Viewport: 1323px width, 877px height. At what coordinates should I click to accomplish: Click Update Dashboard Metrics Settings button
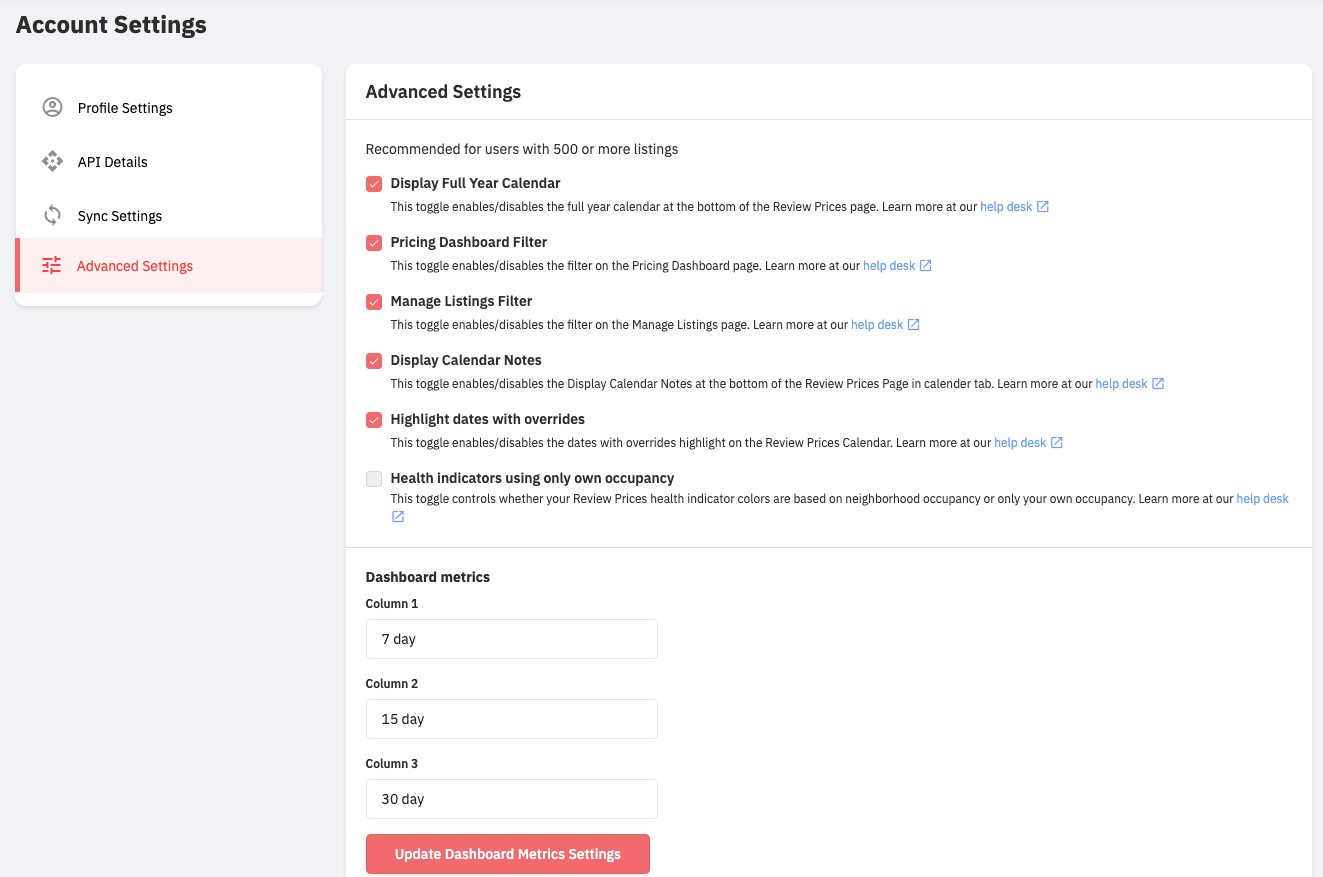click(508, 854)
